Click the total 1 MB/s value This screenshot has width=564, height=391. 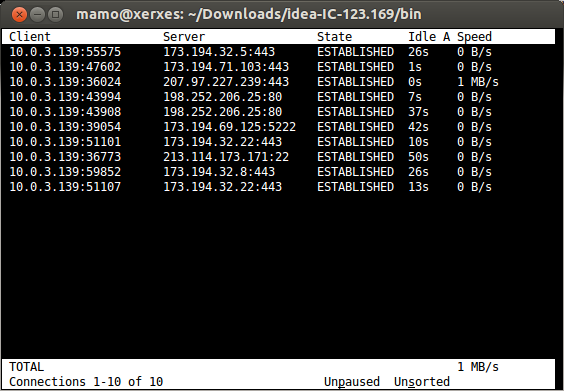[478, 367]
